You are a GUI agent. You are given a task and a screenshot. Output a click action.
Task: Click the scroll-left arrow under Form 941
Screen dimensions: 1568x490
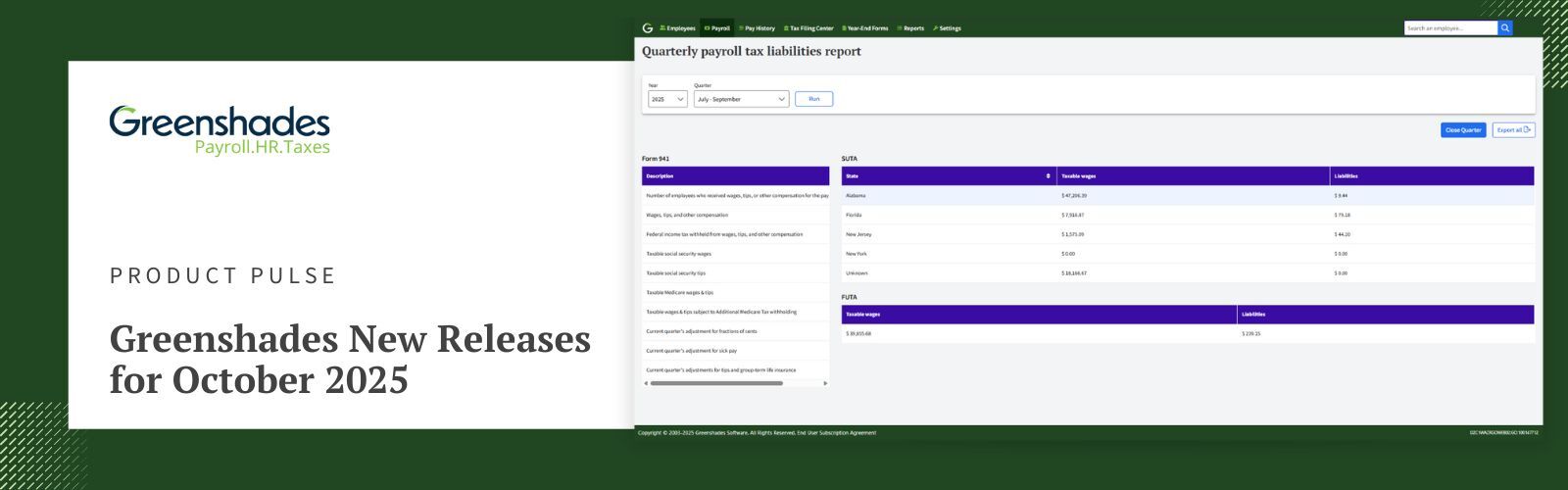[x=646, y=383]
